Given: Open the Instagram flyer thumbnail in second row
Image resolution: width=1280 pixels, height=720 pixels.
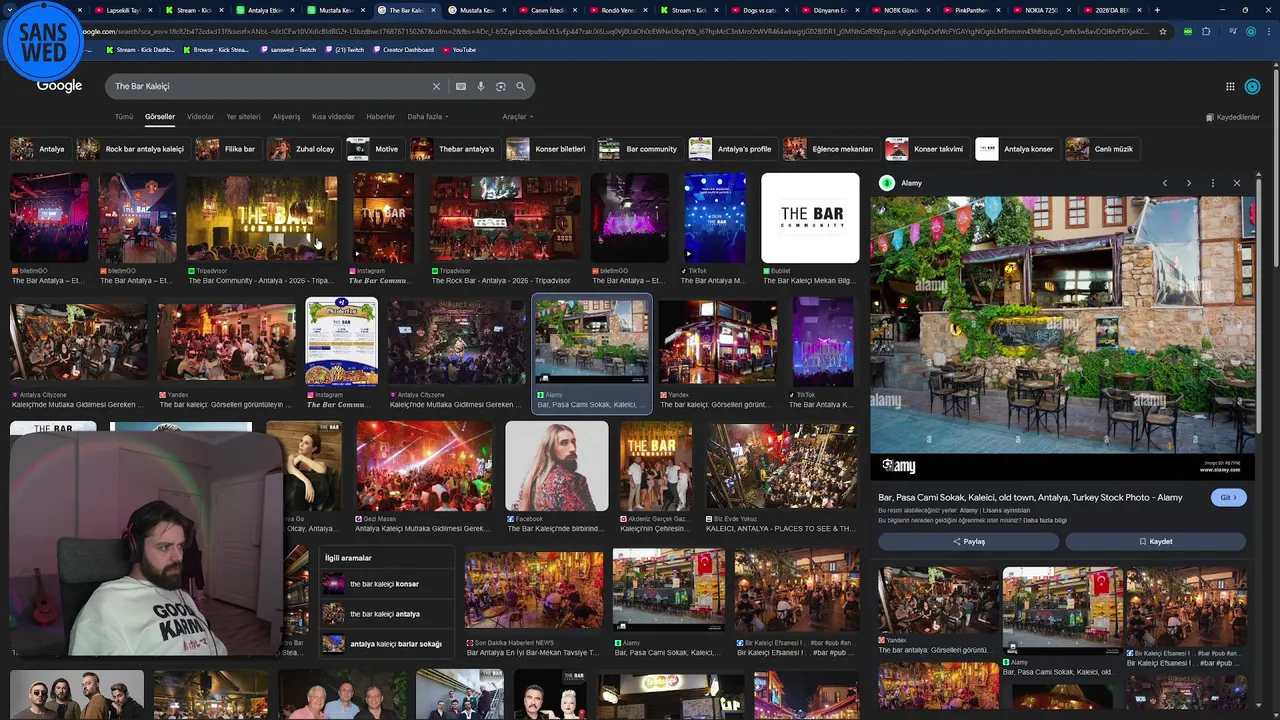Looking at the screenshot, I should [342, 341].
